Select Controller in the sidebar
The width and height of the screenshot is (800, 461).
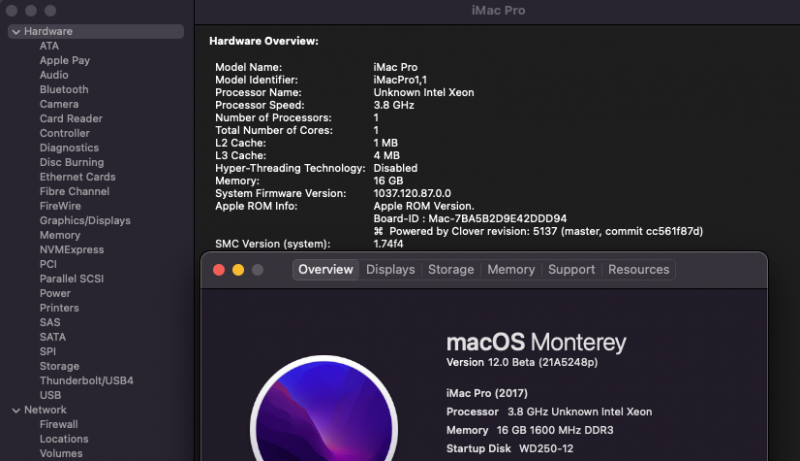pos(65,133)
